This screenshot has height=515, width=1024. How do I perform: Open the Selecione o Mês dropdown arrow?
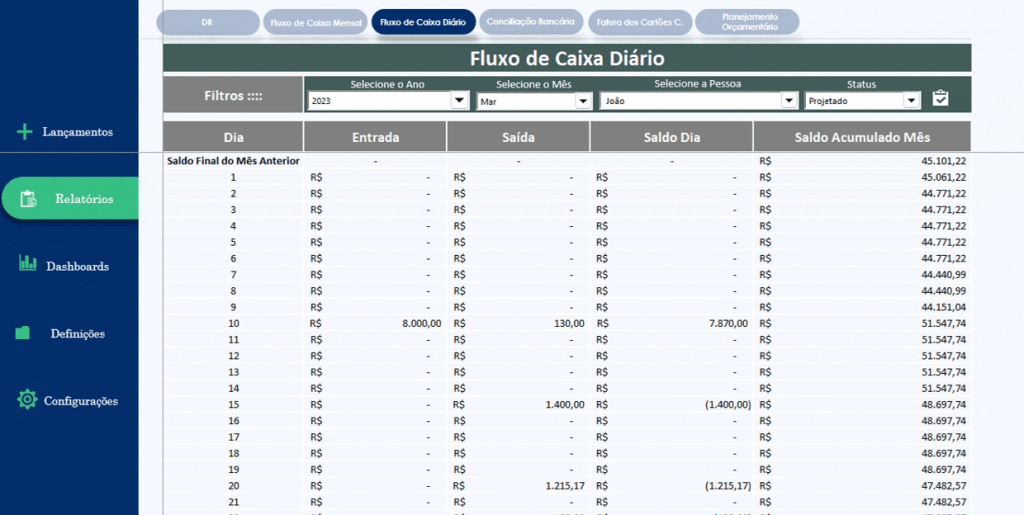[x=583, y=101]
